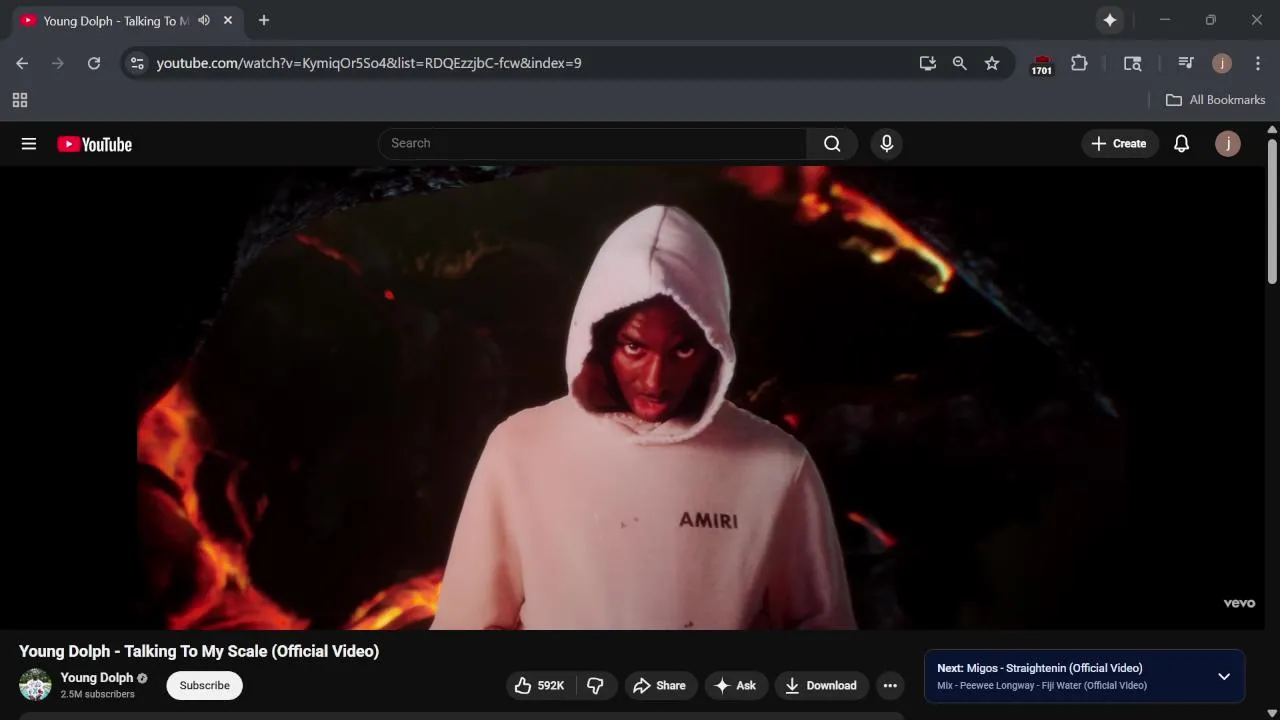This screenshot has height=720, width=1280.
Task: Start voice search with microphone icon
Action: click(x=886, y=143)
